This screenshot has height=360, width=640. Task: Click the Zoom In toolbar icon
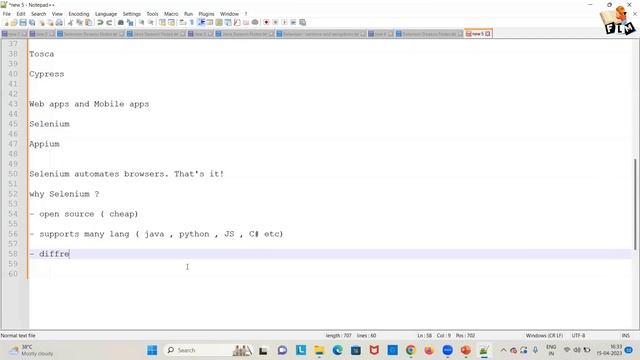coord(142,22)
